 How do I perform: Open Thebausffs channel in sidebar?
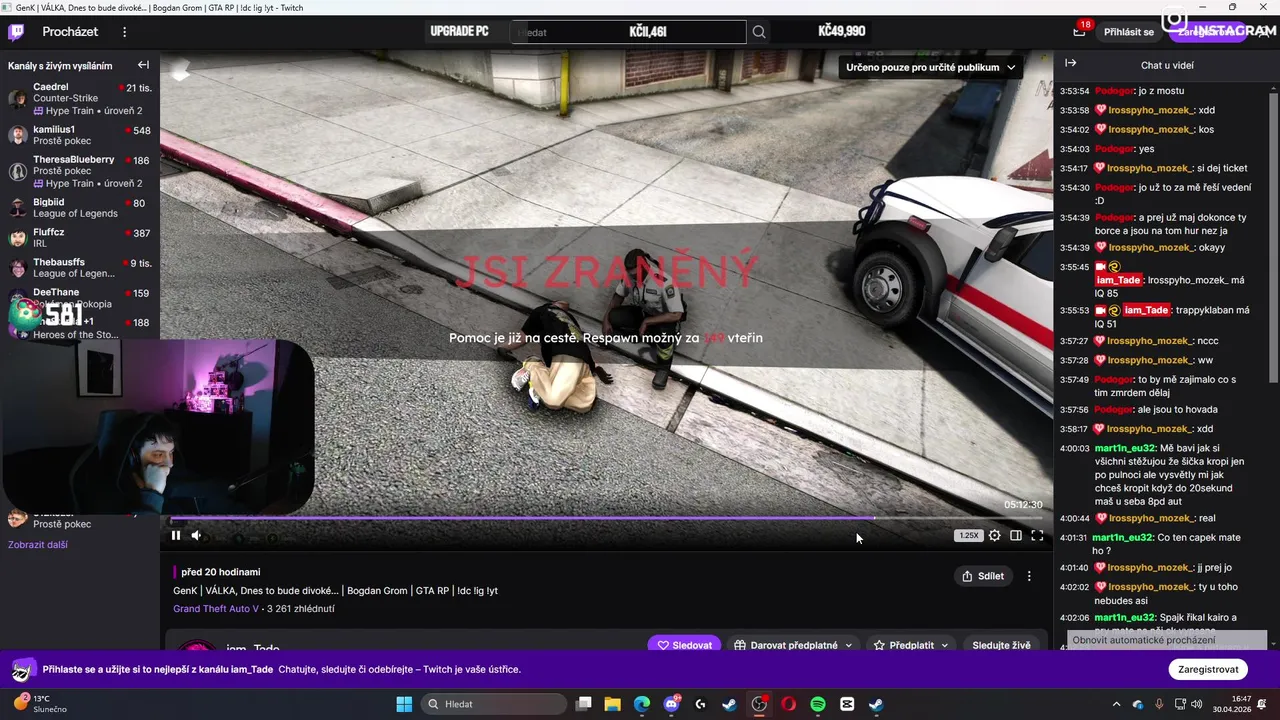(80, 268)
